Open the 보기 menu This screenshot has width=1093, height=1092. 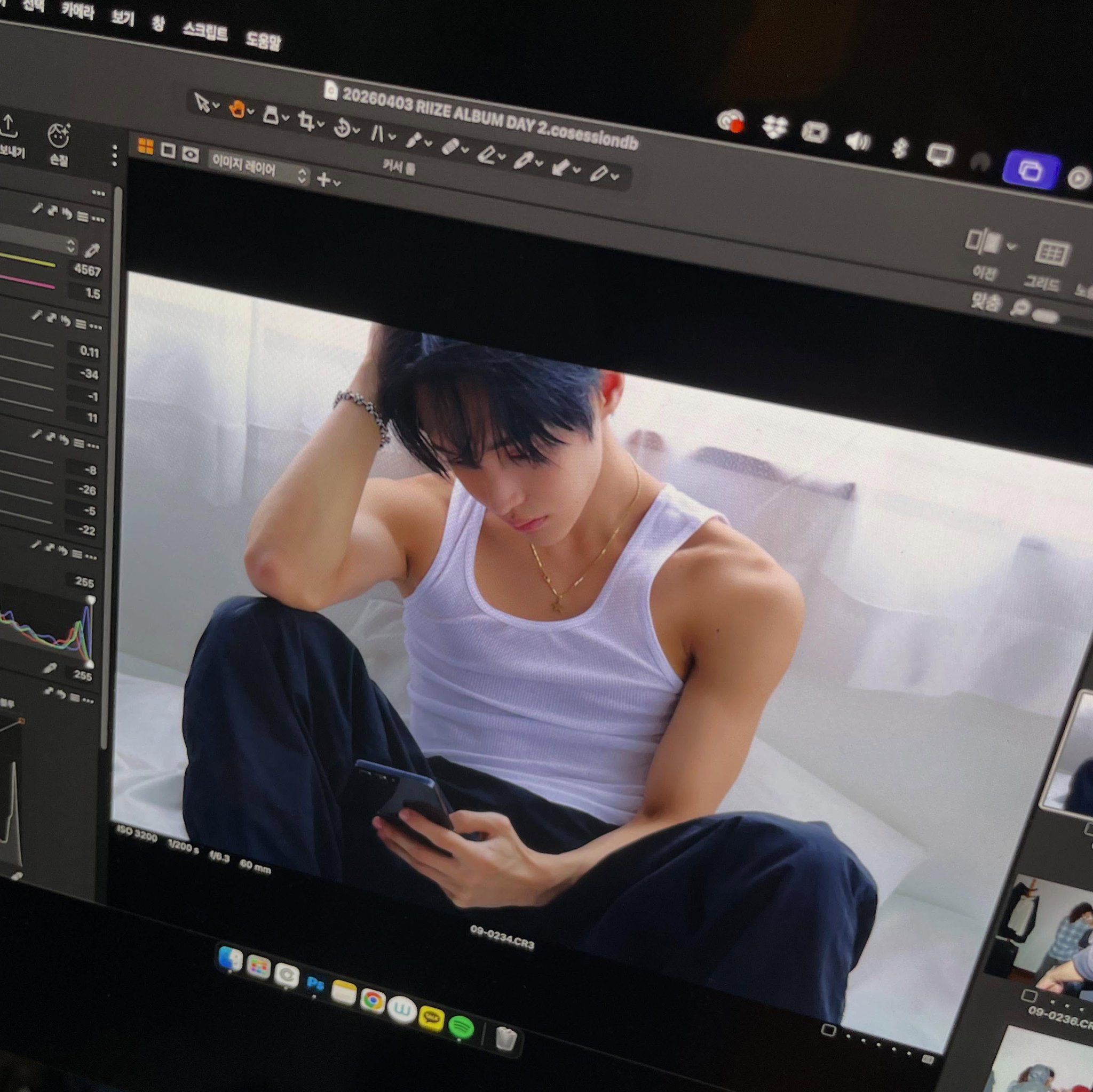(x=123, y=18)
